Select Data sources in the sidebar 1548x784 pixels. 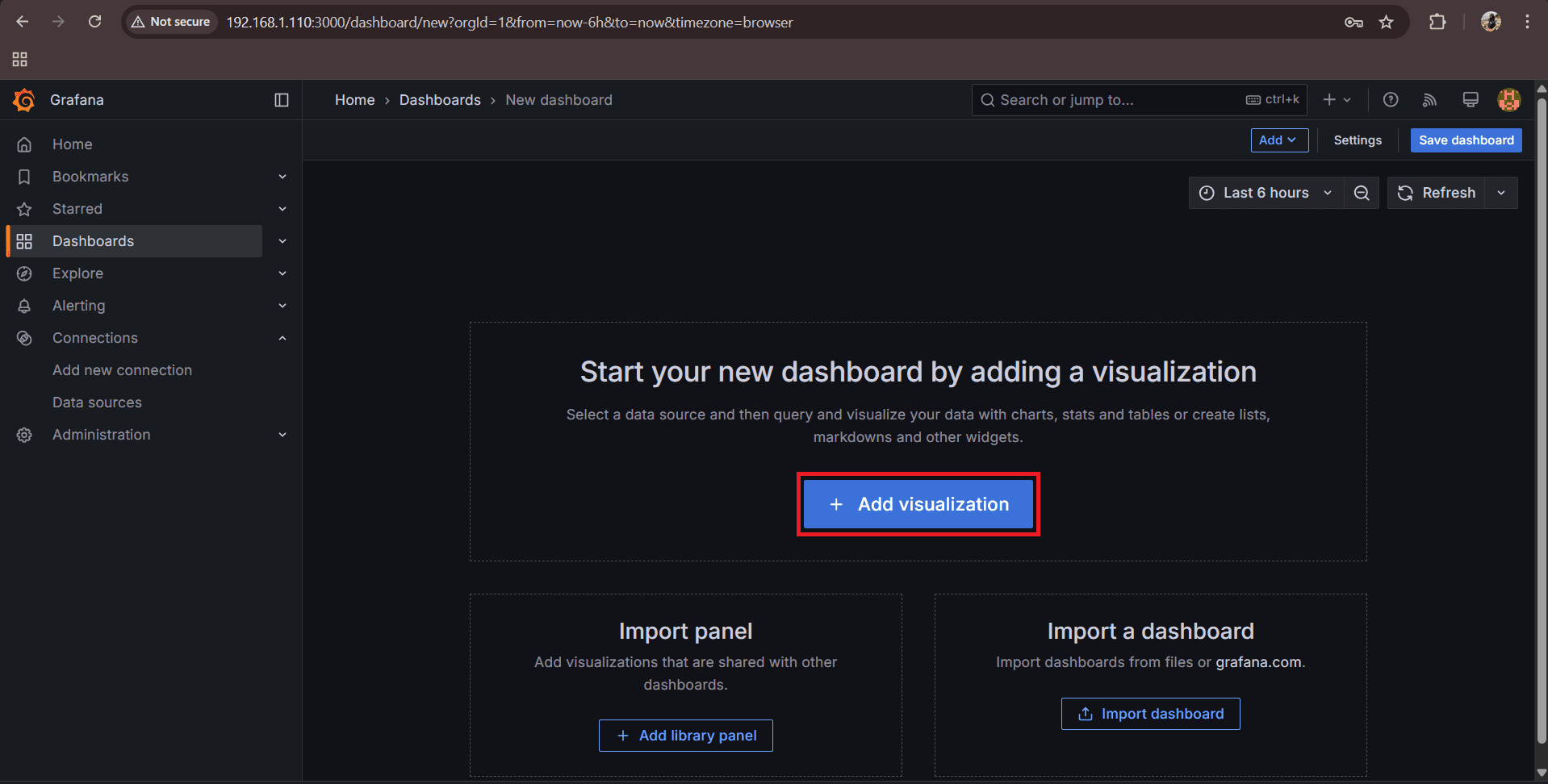(x=97, y=402)
